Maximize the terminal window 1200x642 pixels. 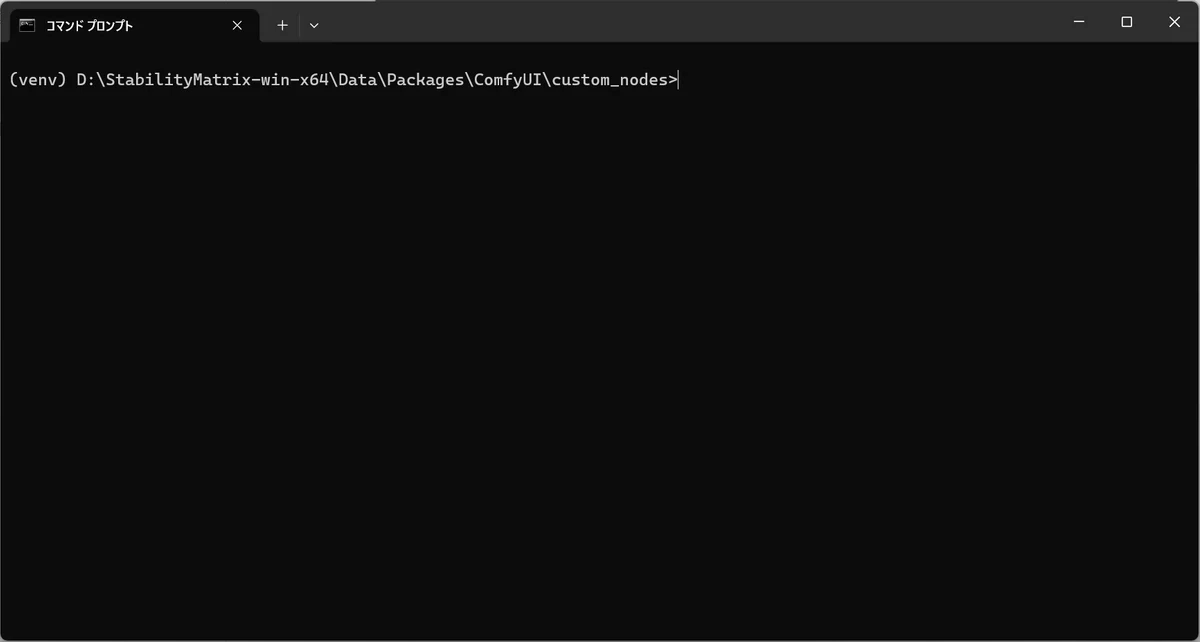click(x=1127, y=22)
